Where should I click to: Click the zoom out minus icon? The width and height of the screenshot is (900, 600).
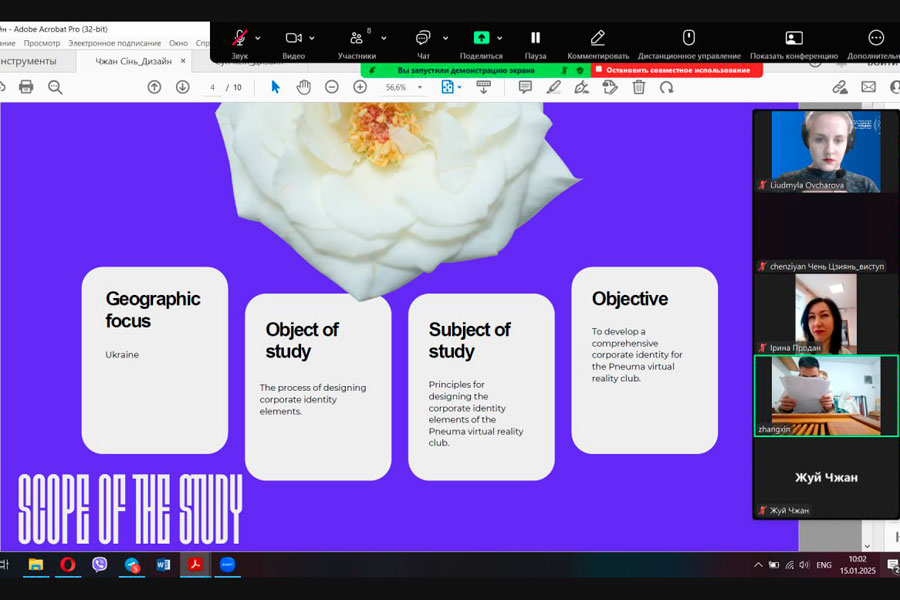tap(332, 88)
